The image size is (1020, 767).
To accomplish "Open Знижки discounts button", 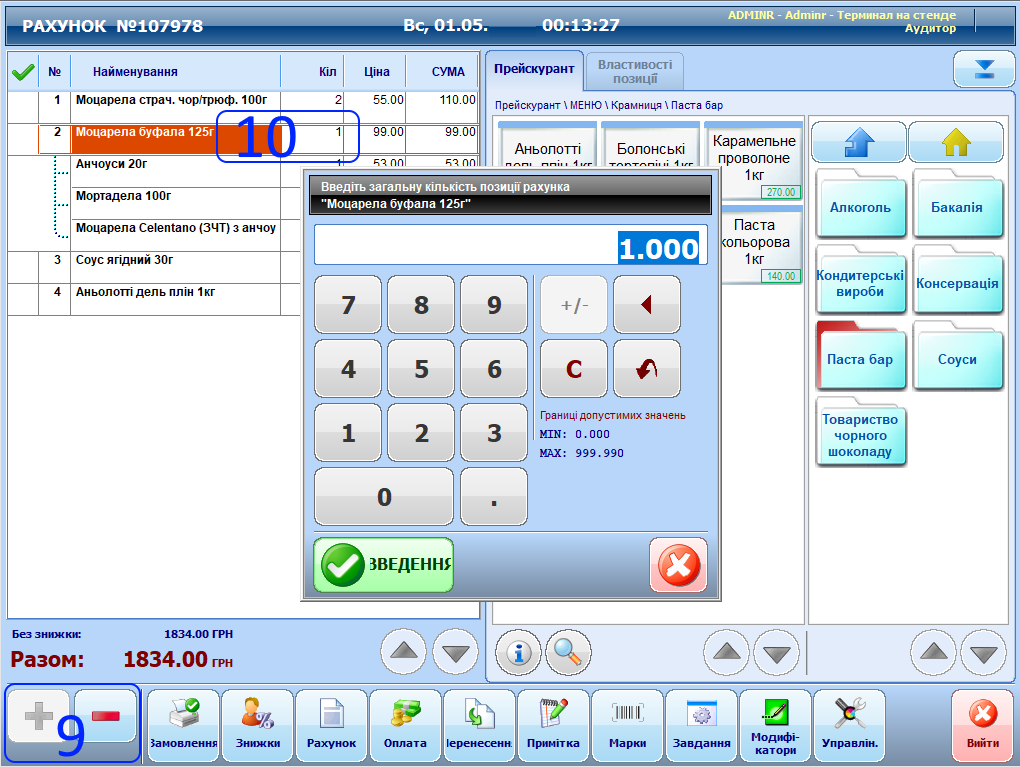I will coord(257,726).
